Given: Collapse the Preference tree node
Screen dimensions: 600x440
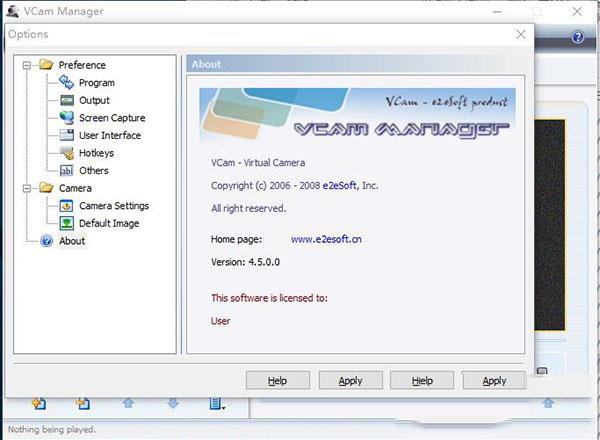Looking at the screenshot, I should tap(26, 65).
